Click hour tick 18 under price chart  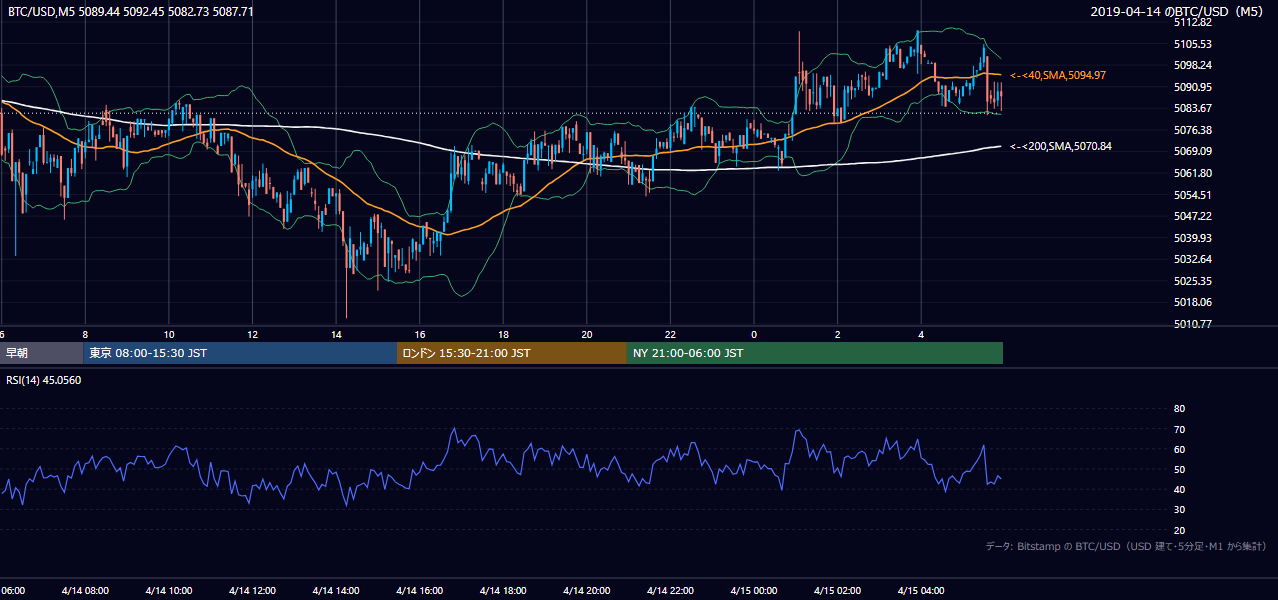click(x=503, y=335)
